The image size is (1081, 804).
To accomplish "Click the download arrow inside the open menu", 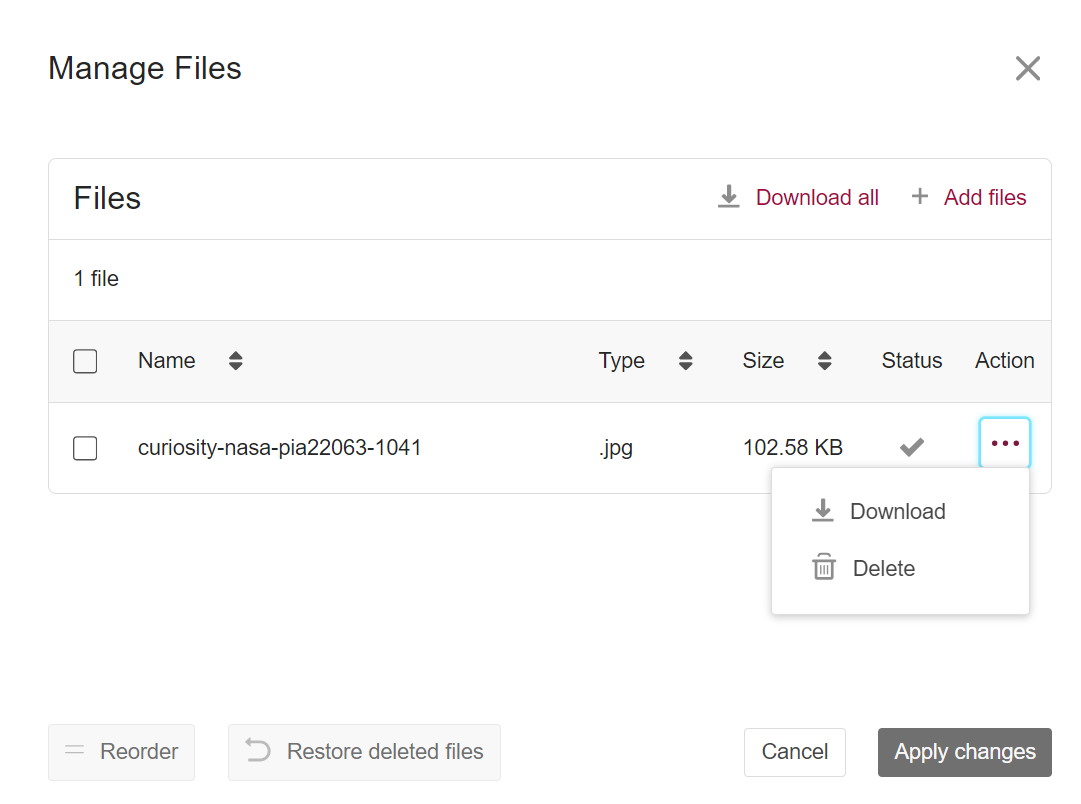I will pyautogui.click(x=823, y=510).
